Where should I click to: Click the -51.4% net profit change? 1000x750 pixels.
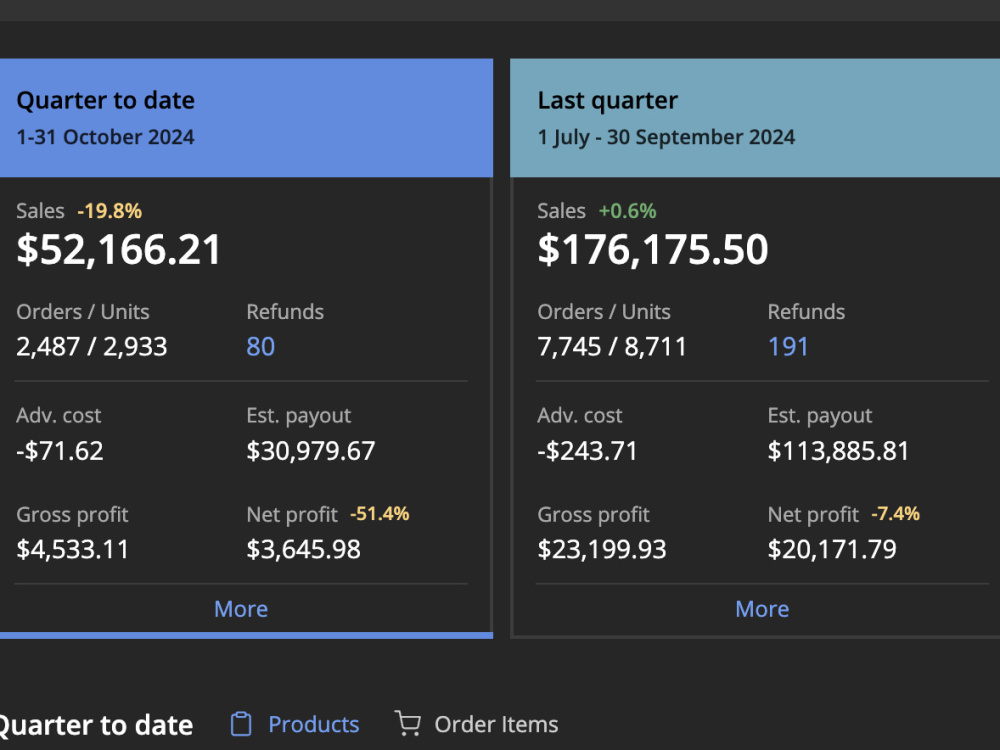[x=379, y=514]
